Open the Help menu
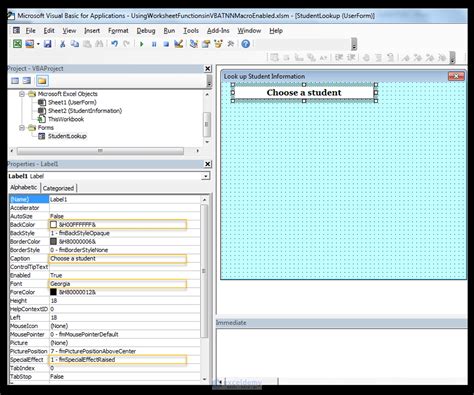Screen dimensions: 474x395 [276, 31]
